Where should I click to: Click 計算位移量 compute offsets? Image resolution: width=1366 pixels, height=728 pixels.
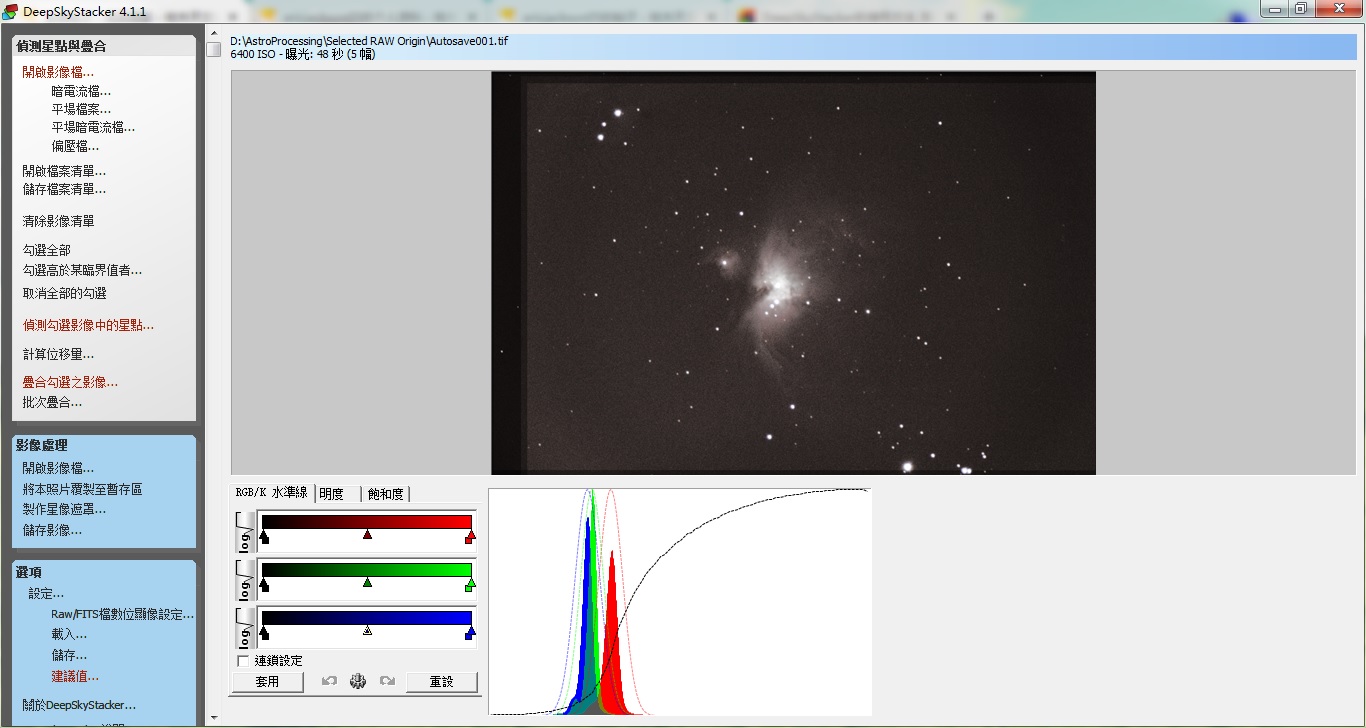(x=58, y=354)
